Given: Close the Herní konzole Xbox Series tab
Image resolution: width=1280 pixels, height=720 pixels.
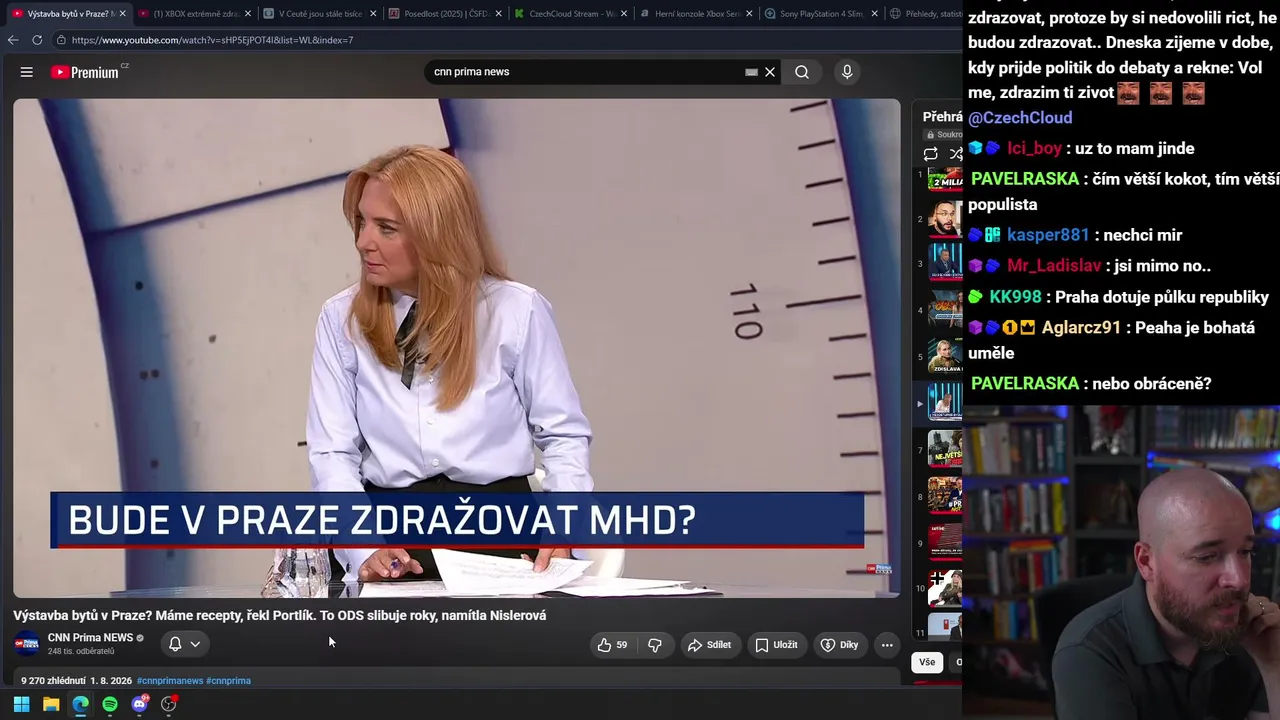Looking at the screenshot, I should tap(749, 14).
